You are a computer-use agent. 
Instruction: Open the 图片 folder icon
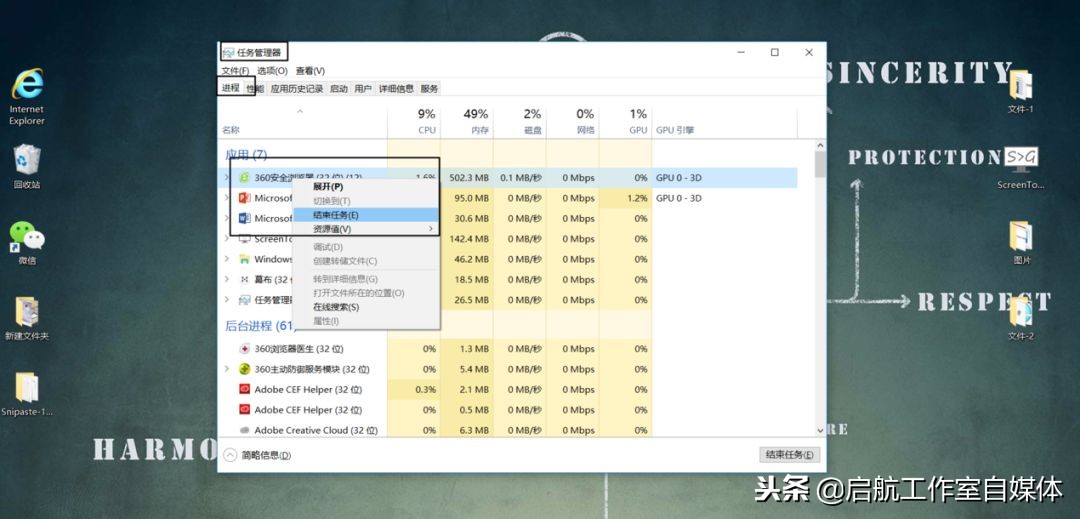pos(1021,242)
